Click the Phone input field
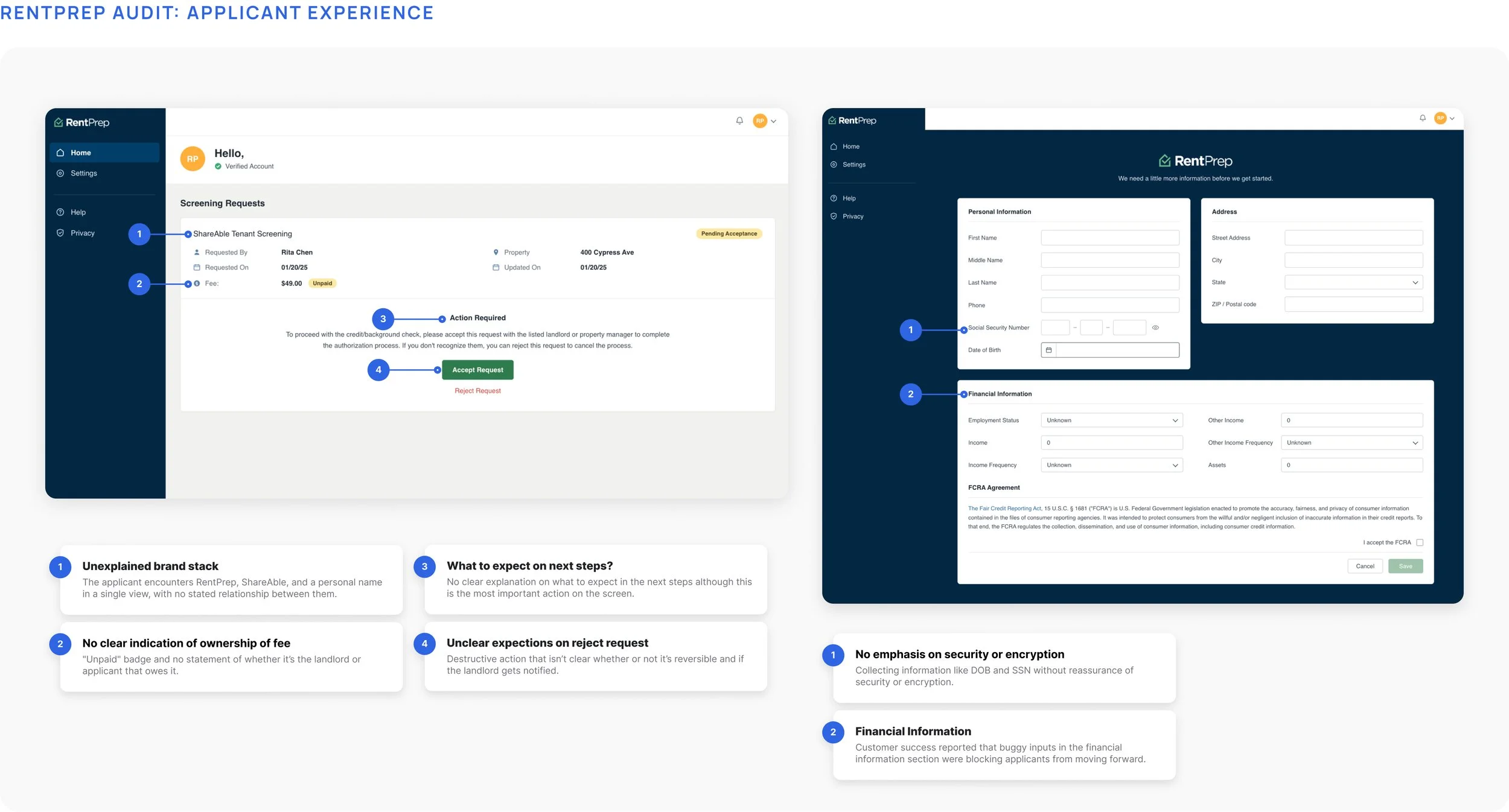 tap(1110, 305)
